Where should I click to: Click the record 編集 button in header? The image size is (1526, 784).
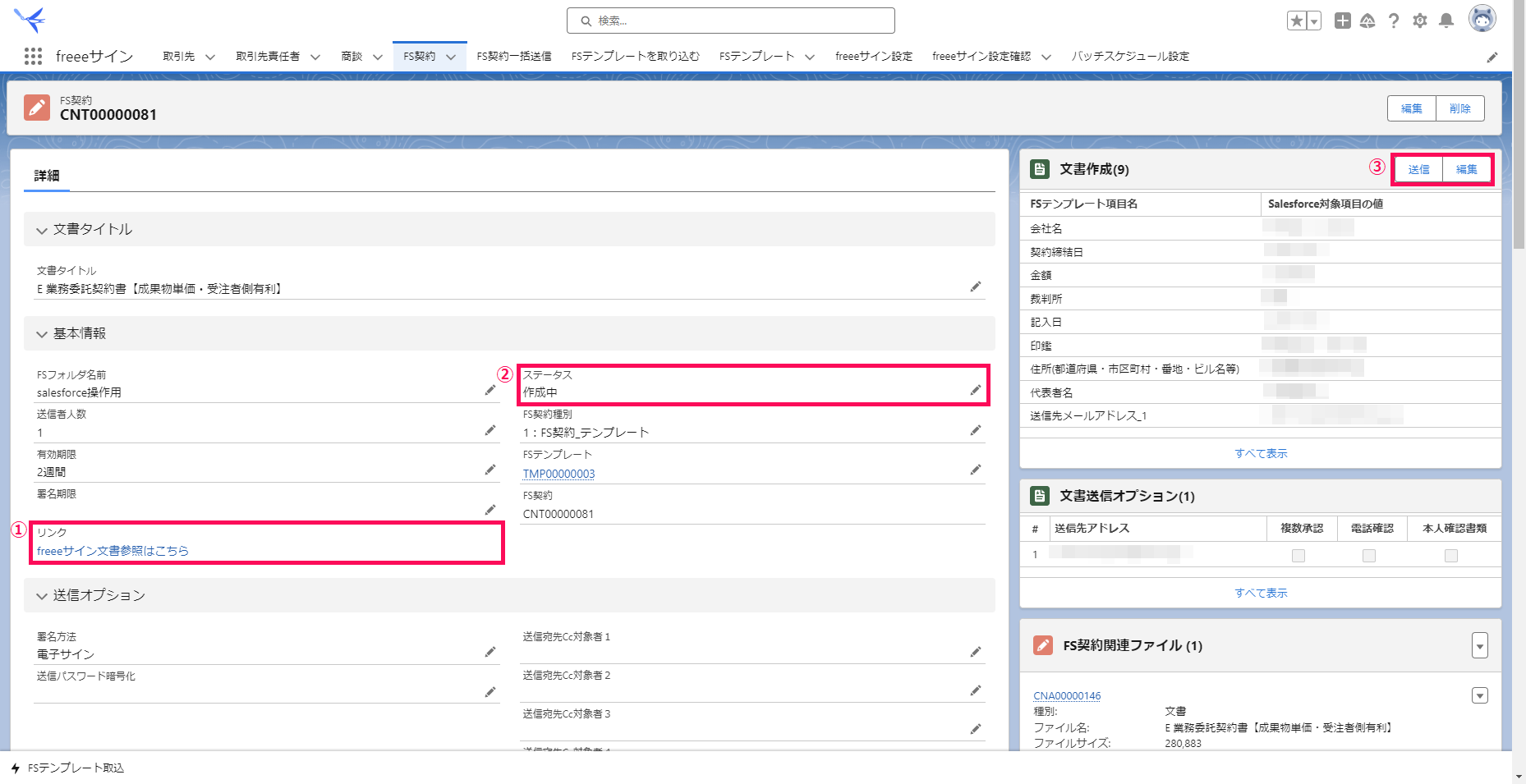click(1412, 108)
